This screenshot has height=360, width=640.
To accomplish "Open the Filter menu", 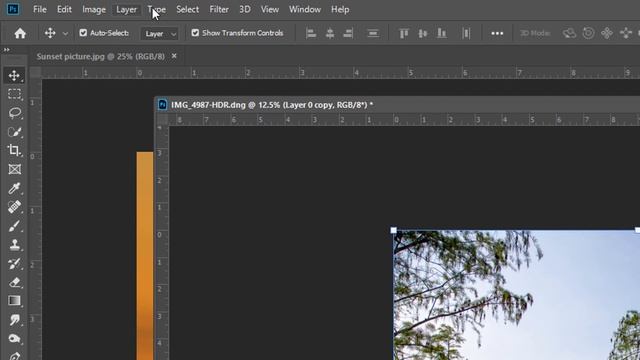I will pyautogui.click(x=219, y=9).
